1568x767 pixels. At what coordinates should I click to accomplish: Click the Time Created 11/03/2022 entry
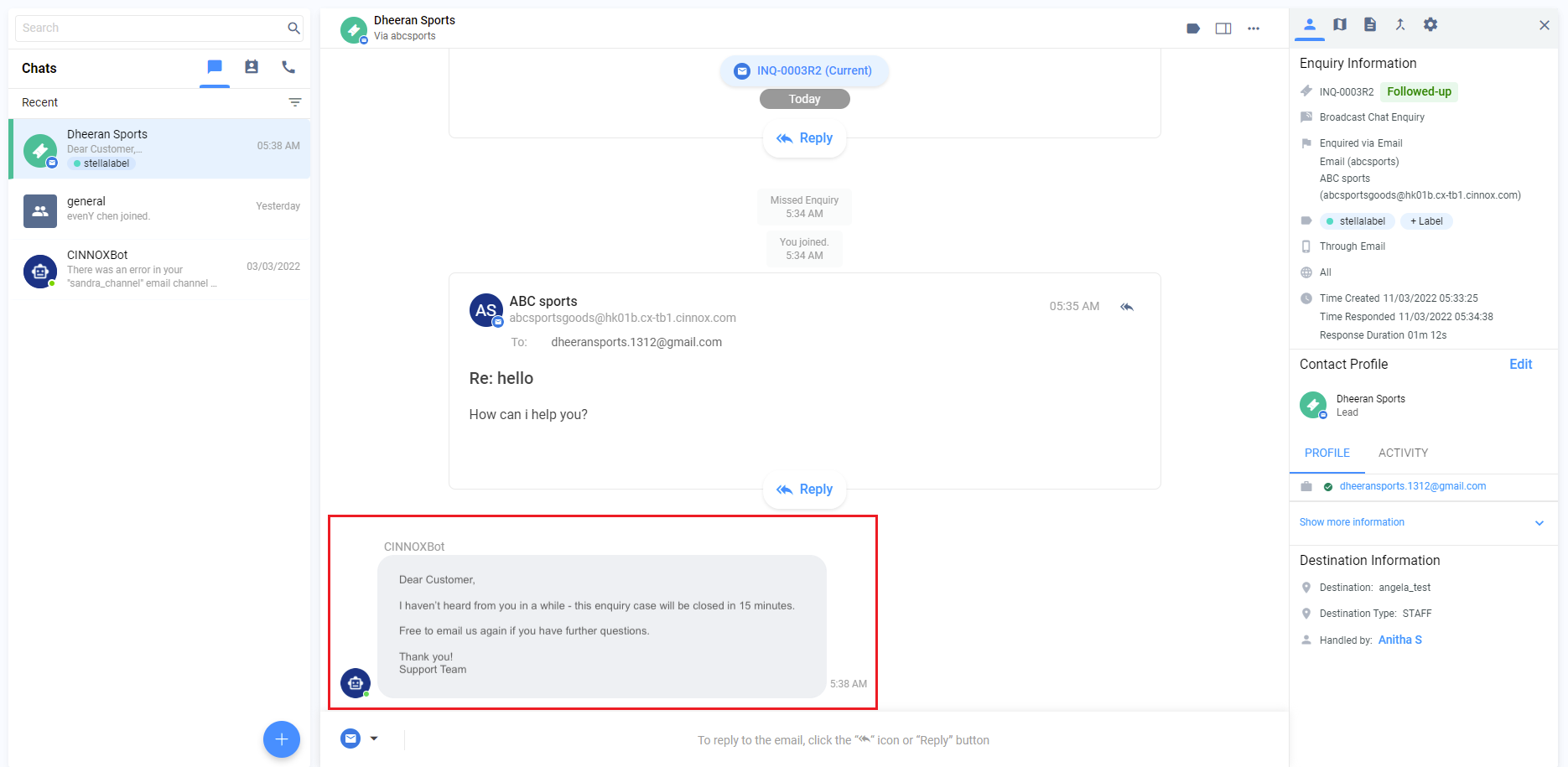click(x=1399, y=299)
